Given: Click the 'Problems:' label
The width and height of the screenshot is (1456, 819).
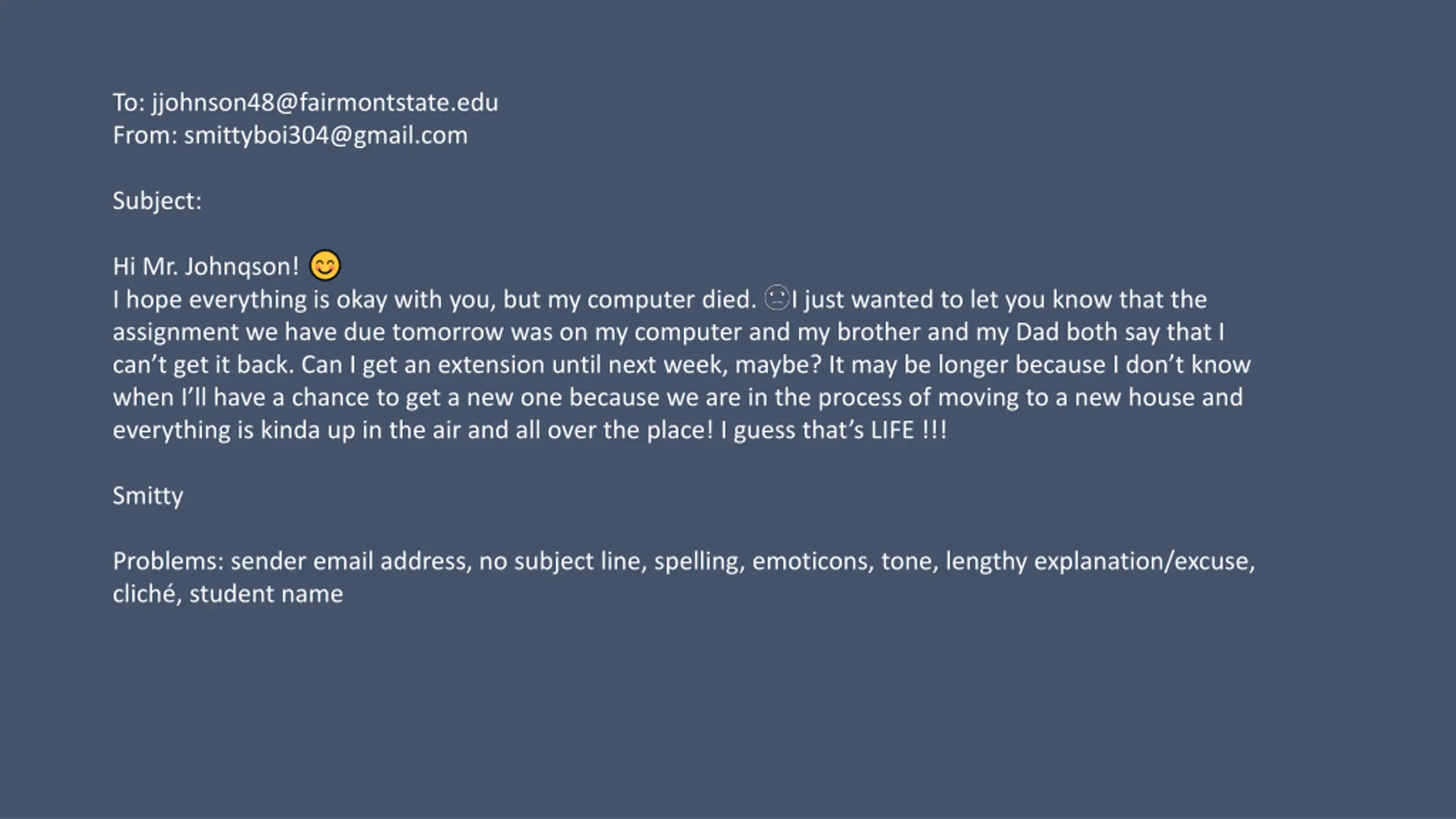Looking at the screenshot, I should [168, 561].
